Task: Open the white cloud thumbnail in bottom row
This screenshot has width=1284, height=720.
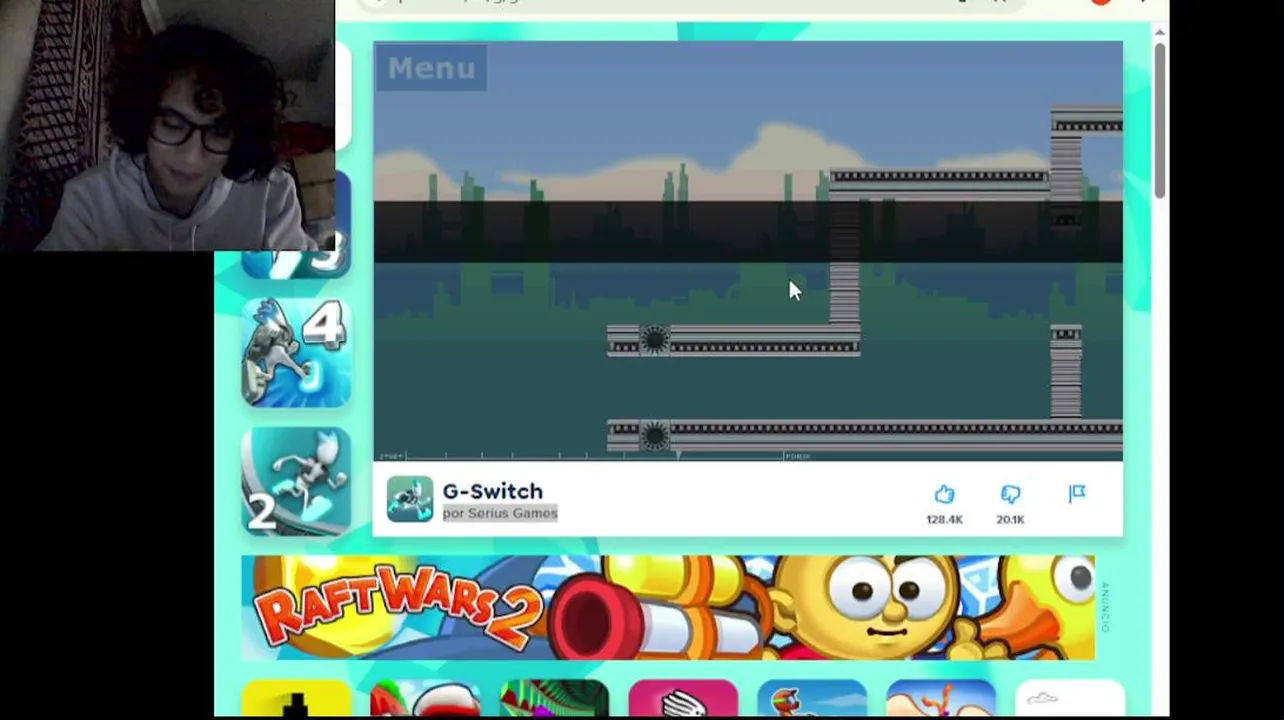Action: tap(1070, 698)
